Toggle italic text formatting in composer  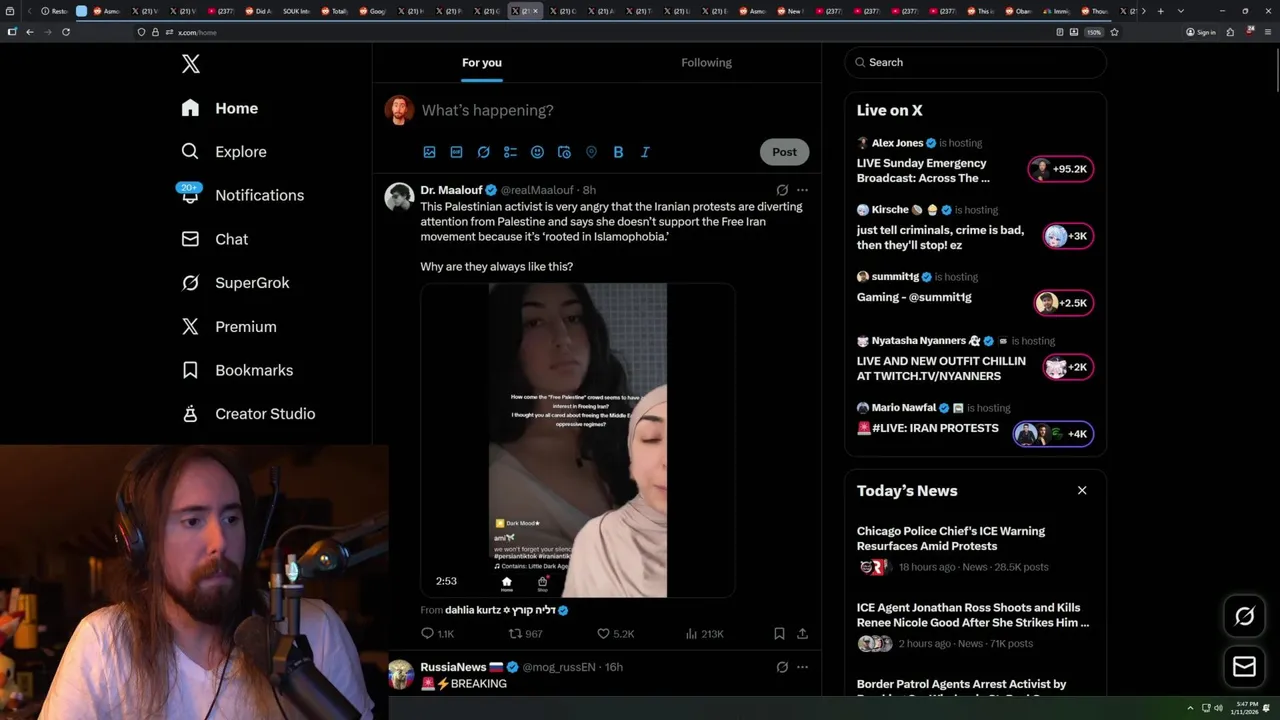click(645, 152)
